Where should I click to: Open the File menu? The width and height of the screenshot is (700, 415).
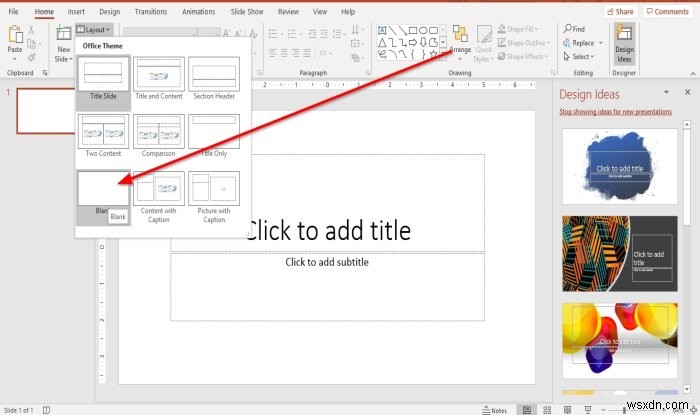(13, 12)
